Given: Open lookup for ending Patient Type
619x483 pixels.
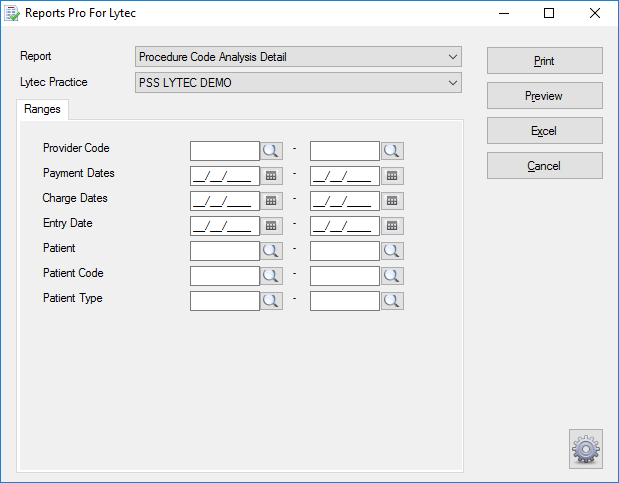Looking at the screenshot, I should click(392, 301).
